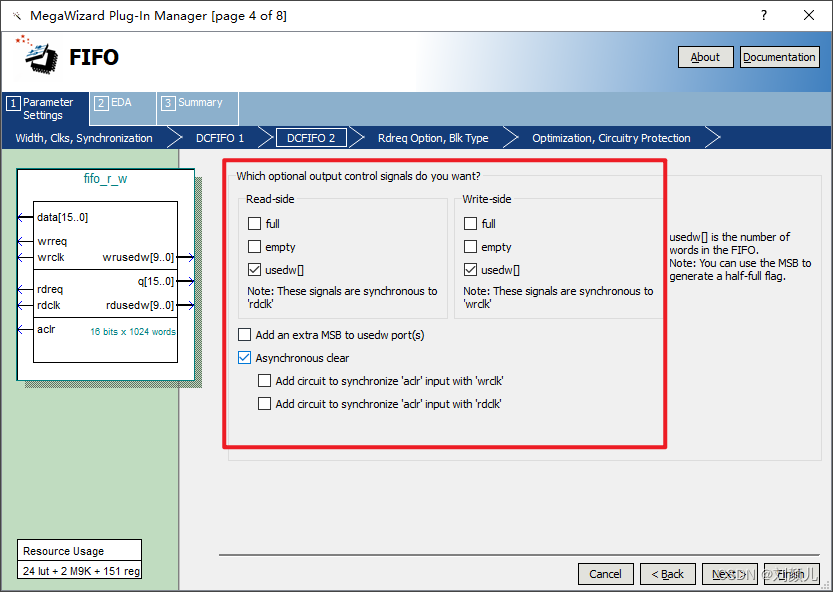Click the rdreq port label
Viewport: 833px width, 592px height.
coord(50,289)
